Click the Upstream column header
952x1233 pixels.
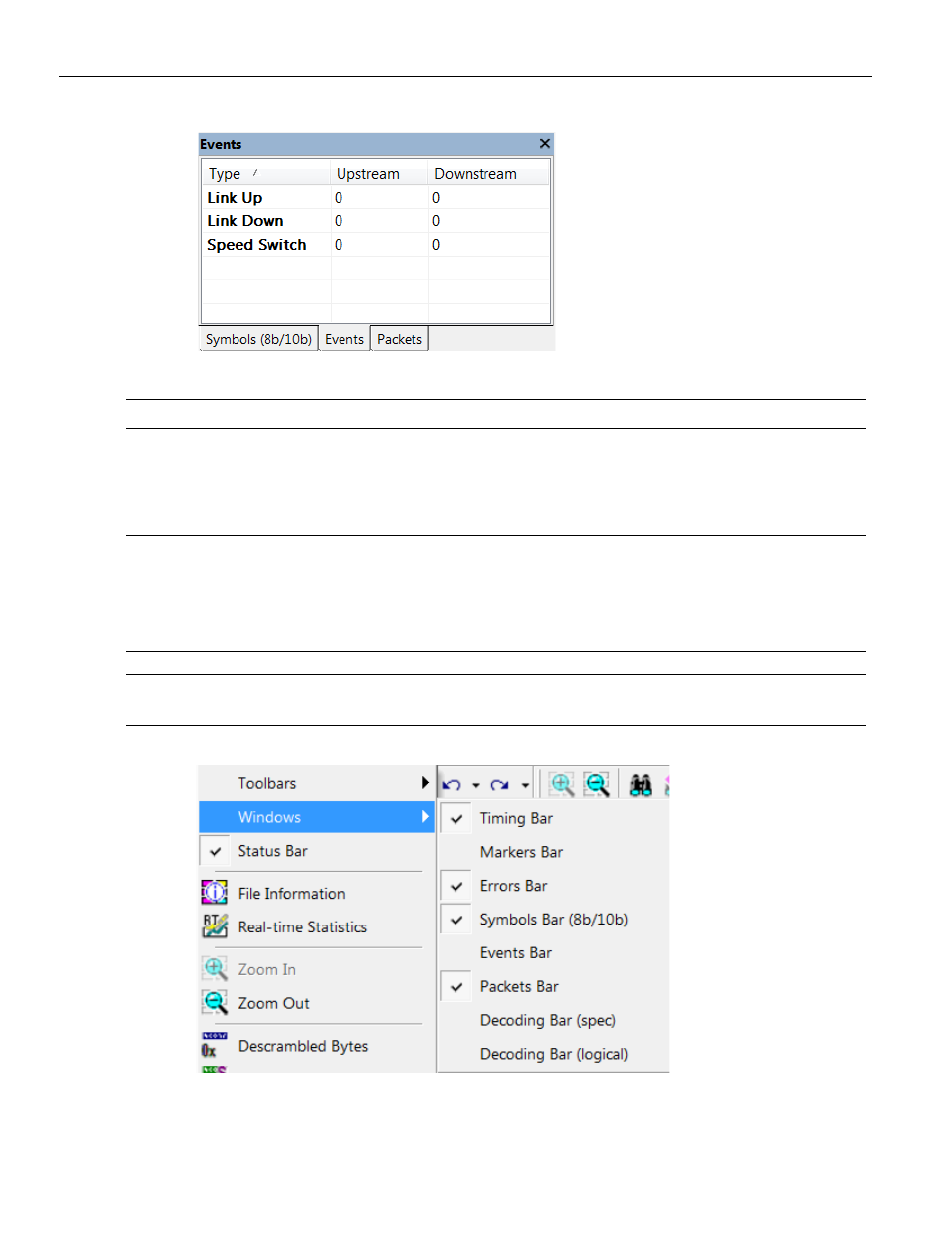click(x=380, y=173)
